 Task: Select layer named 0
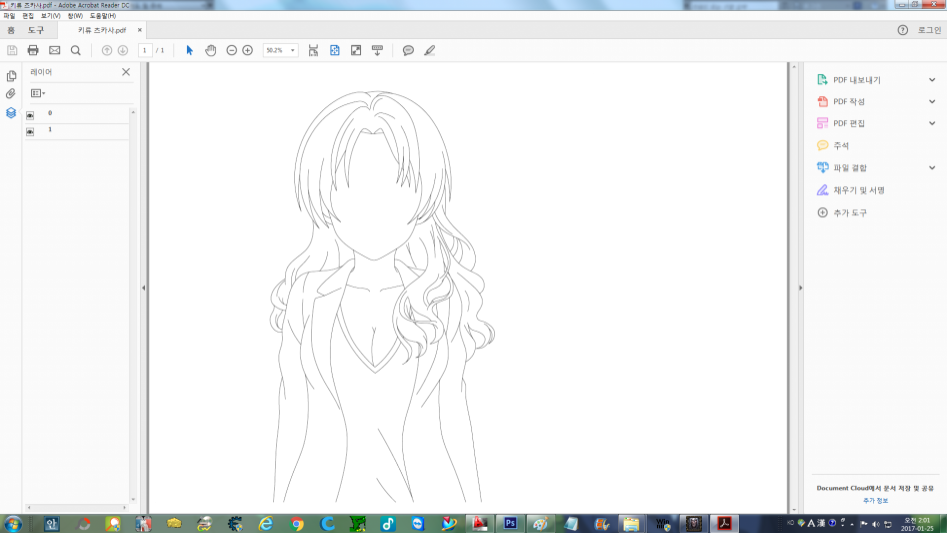point(50,113)
